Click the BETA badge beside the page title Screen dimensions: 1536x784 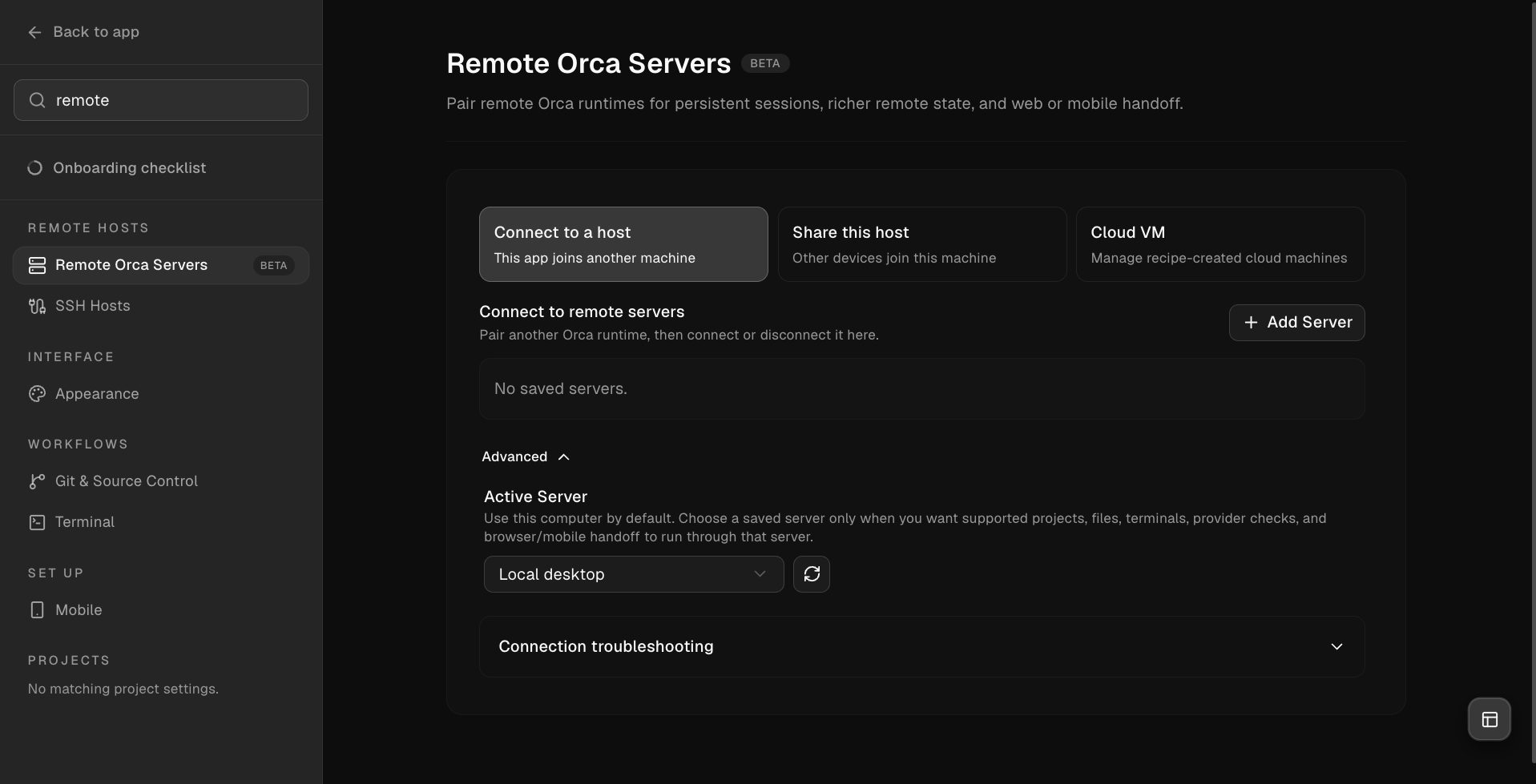tap(765, 63)
